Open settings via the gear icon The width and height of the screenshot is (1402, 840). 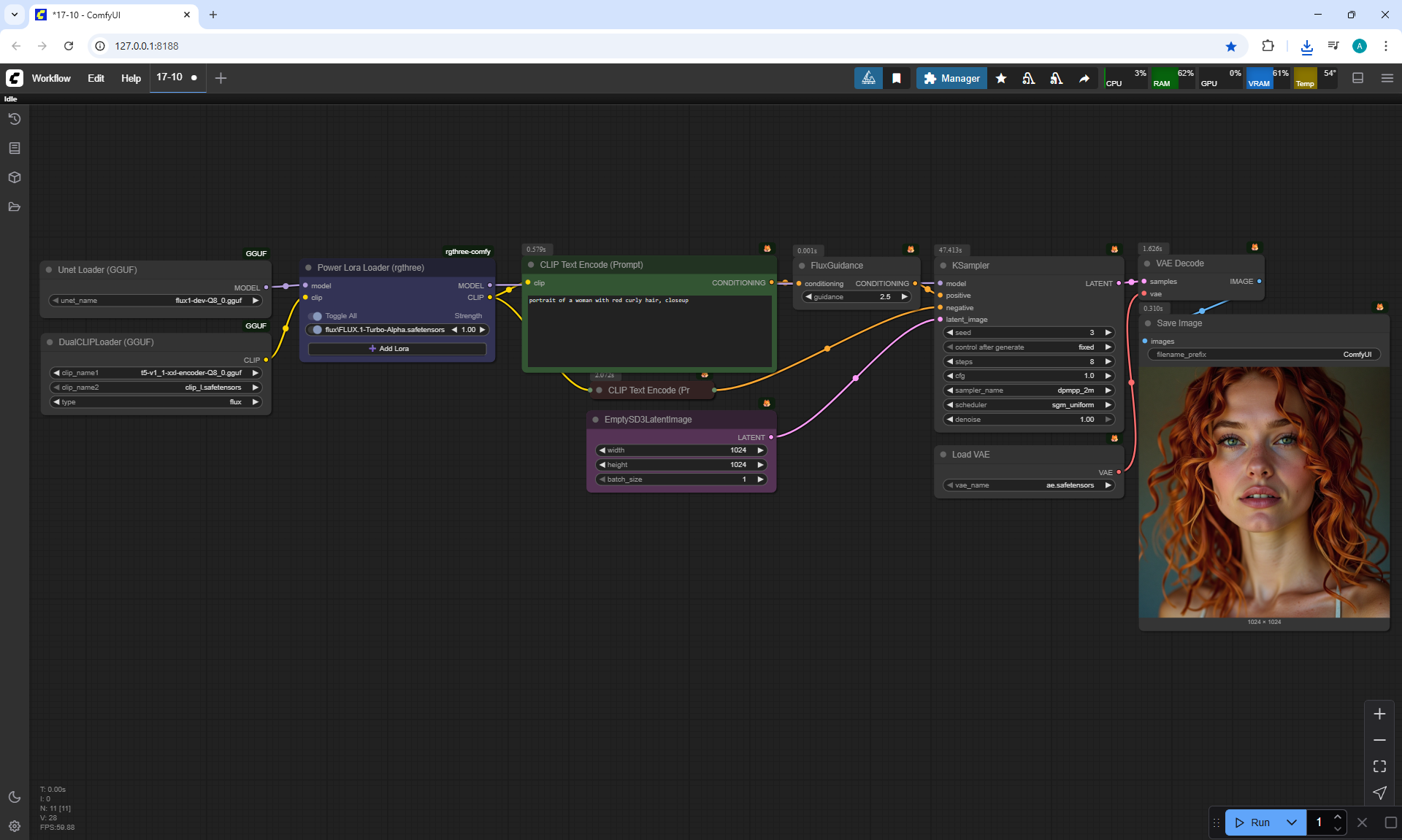14,826
